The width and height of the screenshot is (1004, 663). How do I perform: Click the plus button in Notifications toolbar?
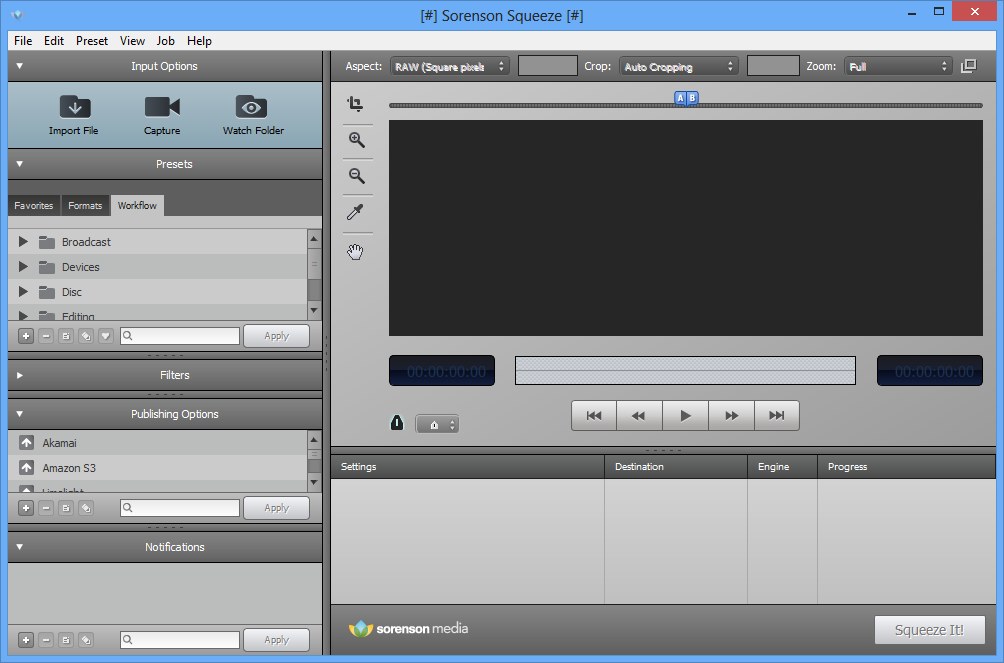tap(26, 639)
